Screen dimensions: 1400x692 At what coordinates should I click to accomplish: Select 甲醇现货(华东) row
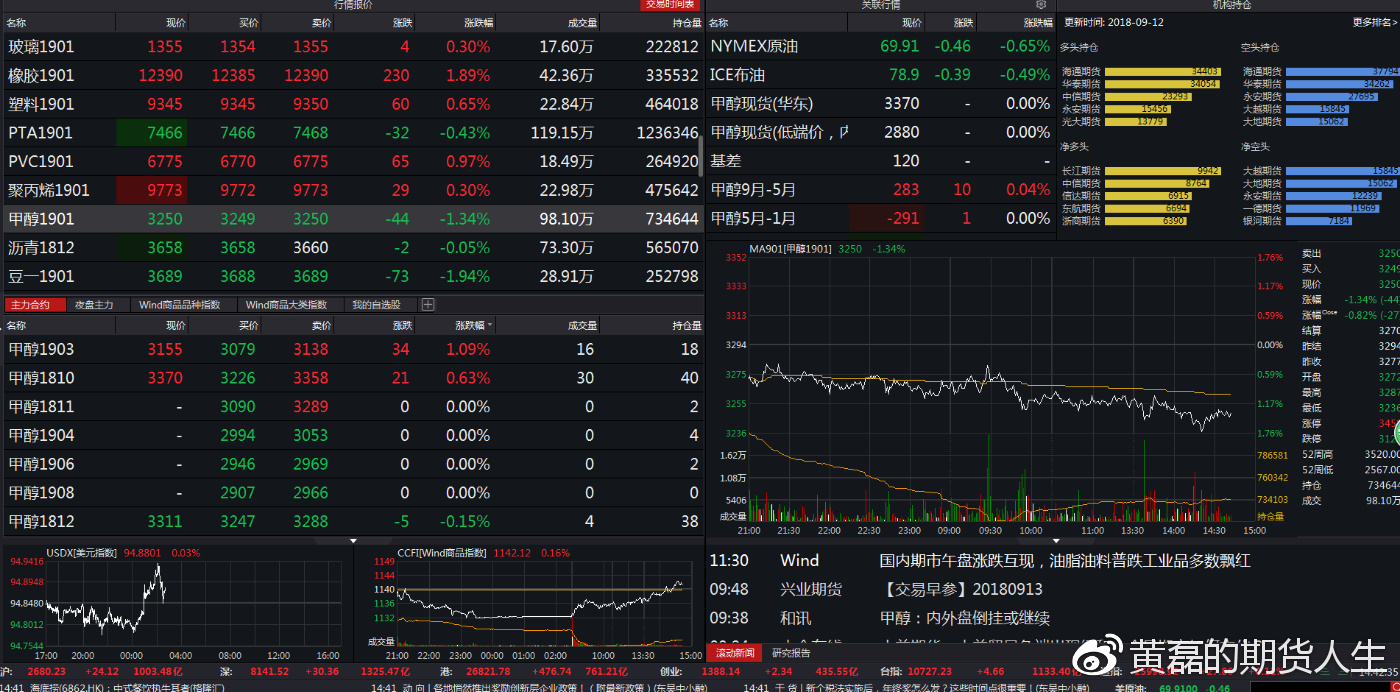click(880, 103)
